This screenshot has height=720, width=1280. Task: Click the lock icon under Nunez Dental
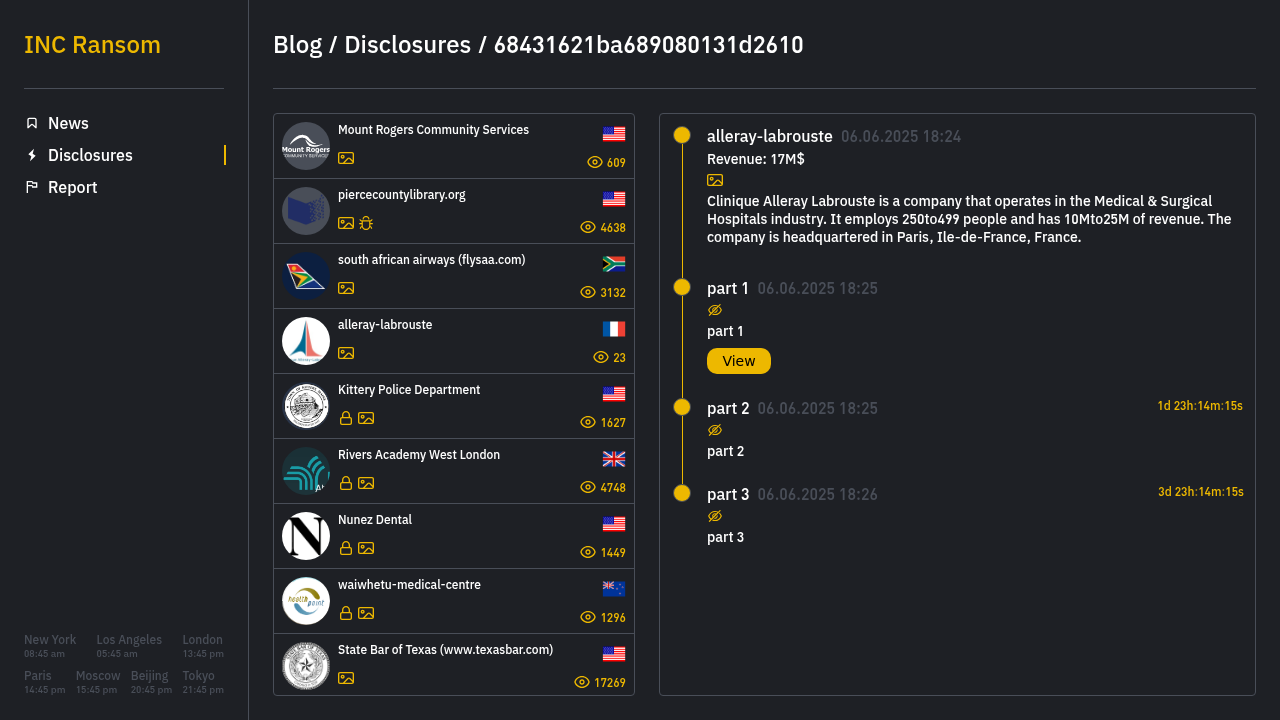tap(346, 548)
